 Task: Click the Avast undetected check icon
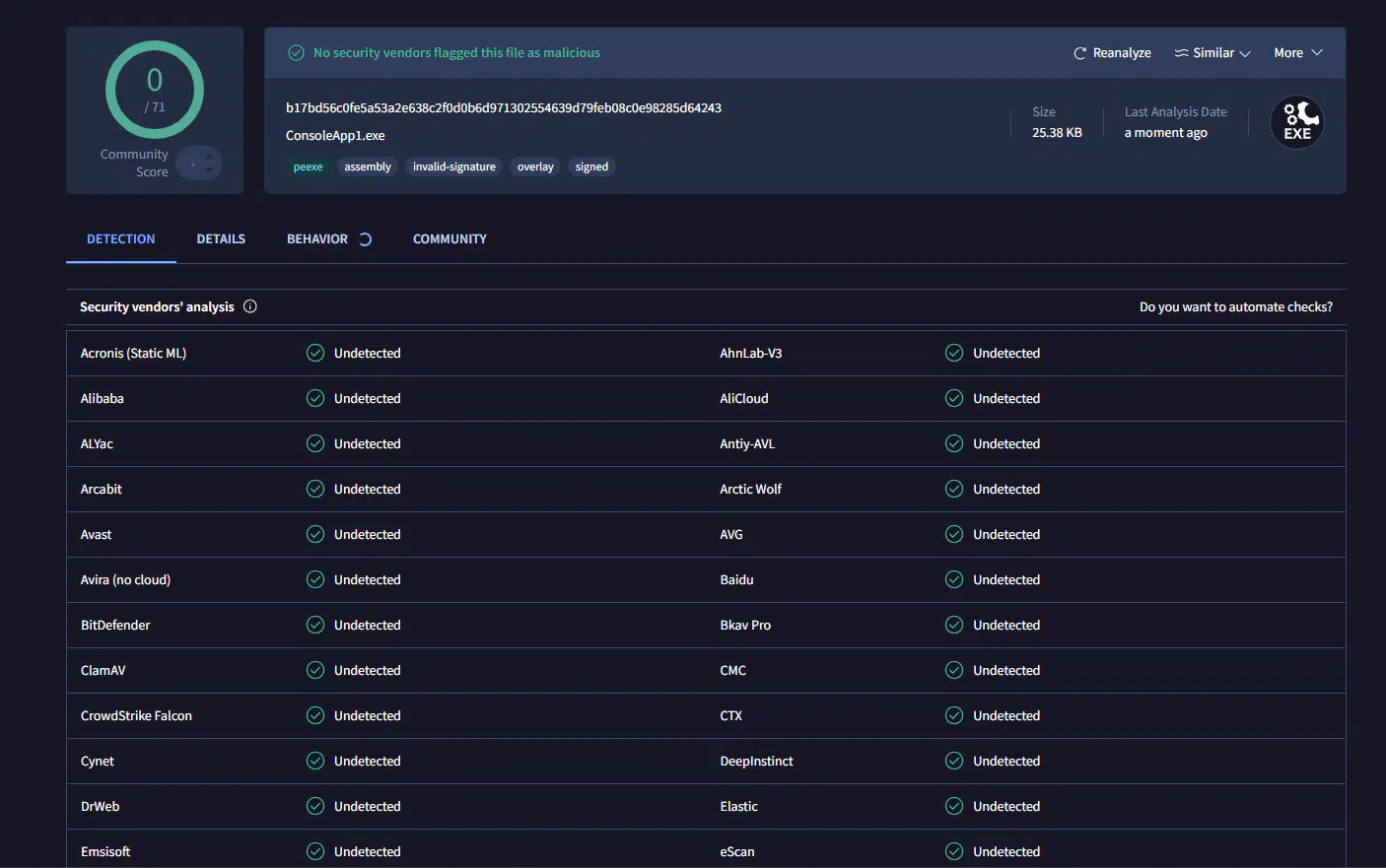(x=315, y=534)
